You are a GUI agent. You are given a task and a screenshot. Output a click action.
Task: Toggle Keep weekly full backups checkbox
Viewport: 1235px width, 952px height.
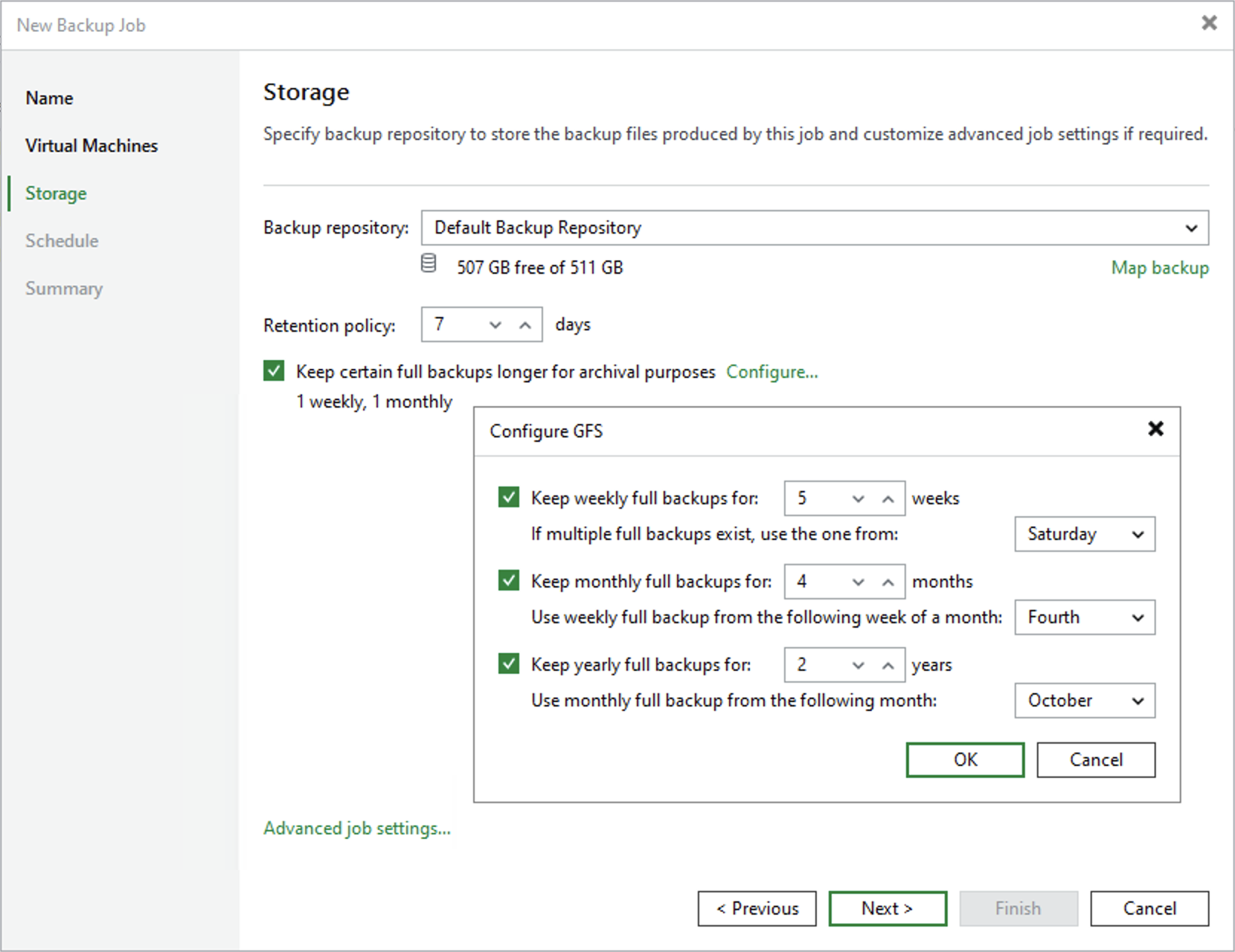click(x=509, y=497)
